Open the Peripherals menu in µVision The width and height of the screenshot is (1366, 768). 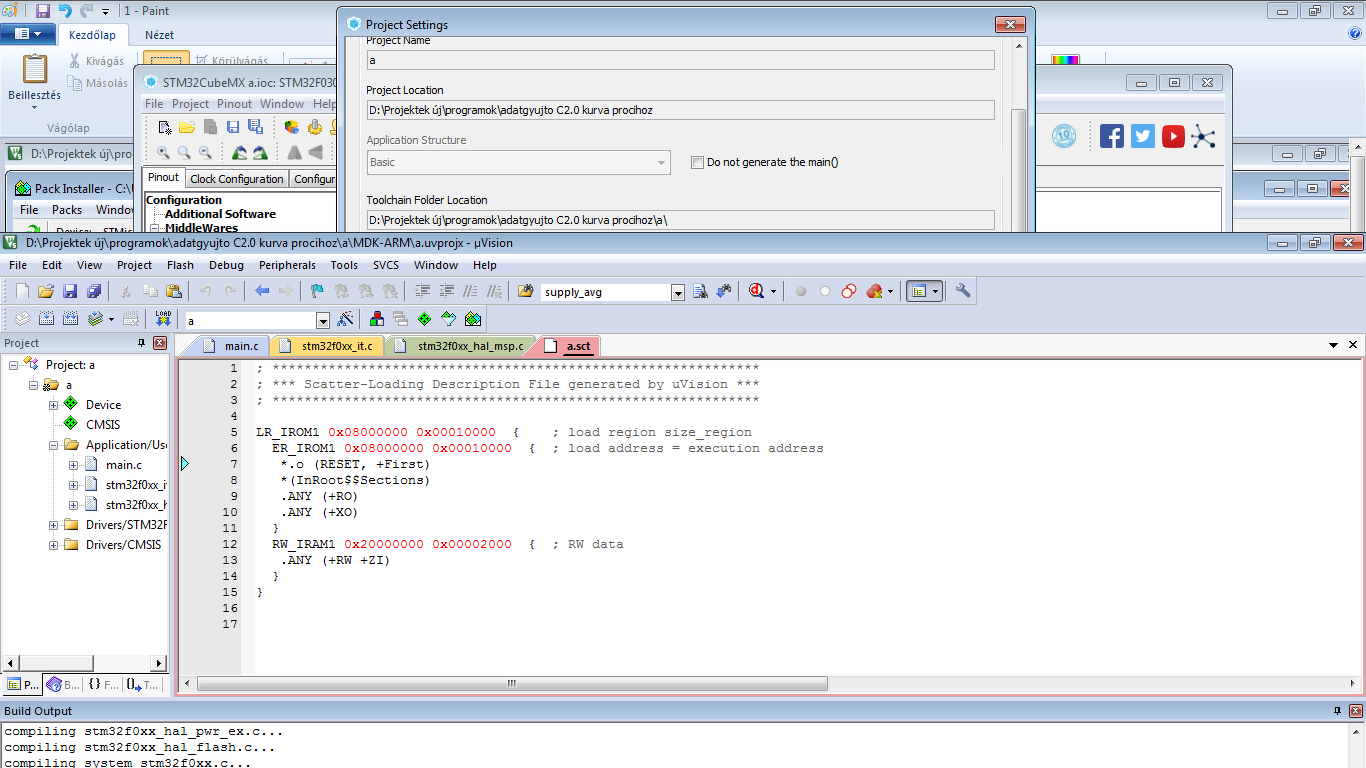(x=287, y=265)
